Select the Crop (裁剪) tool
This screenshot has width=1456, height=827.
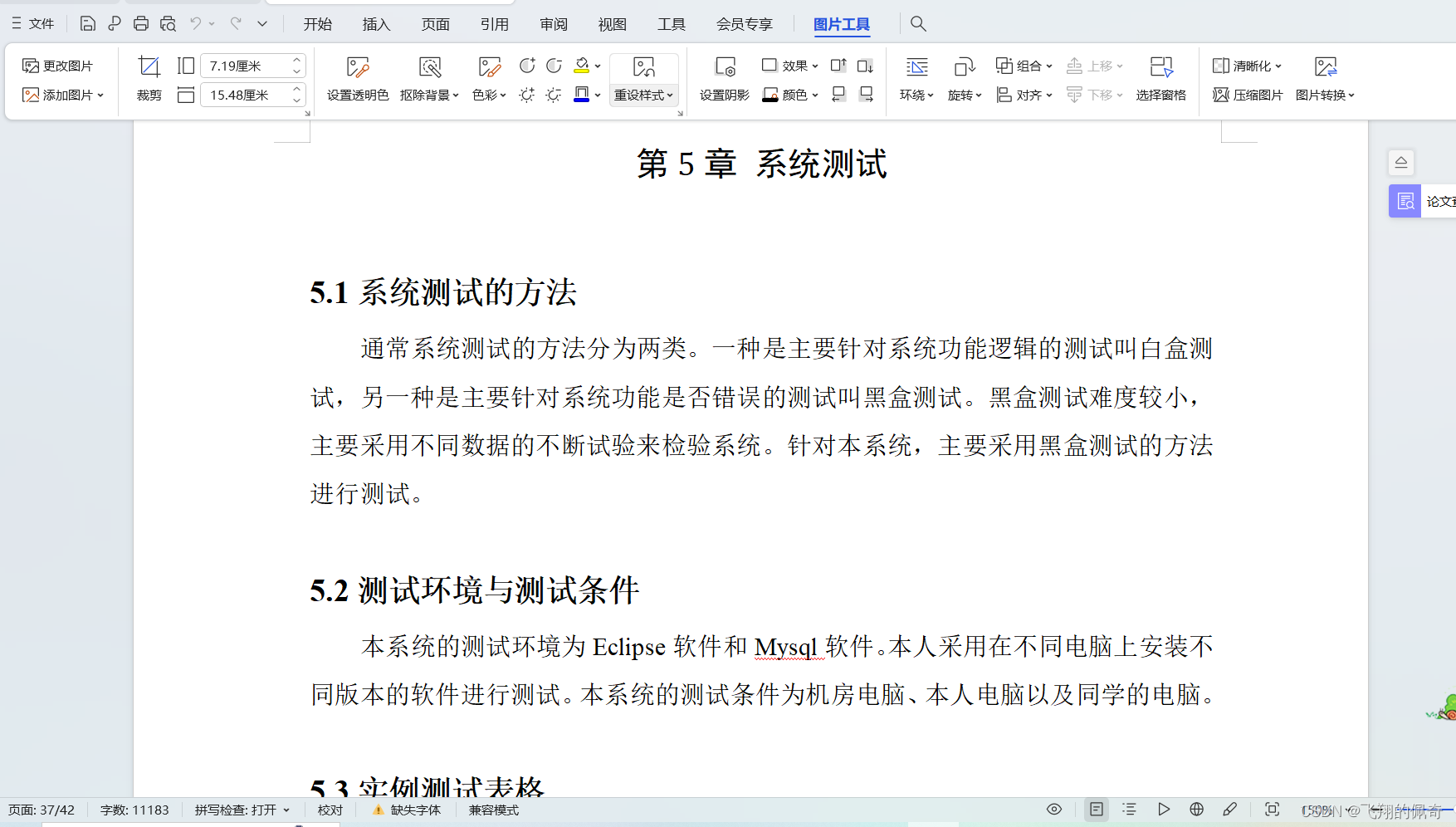149,80
